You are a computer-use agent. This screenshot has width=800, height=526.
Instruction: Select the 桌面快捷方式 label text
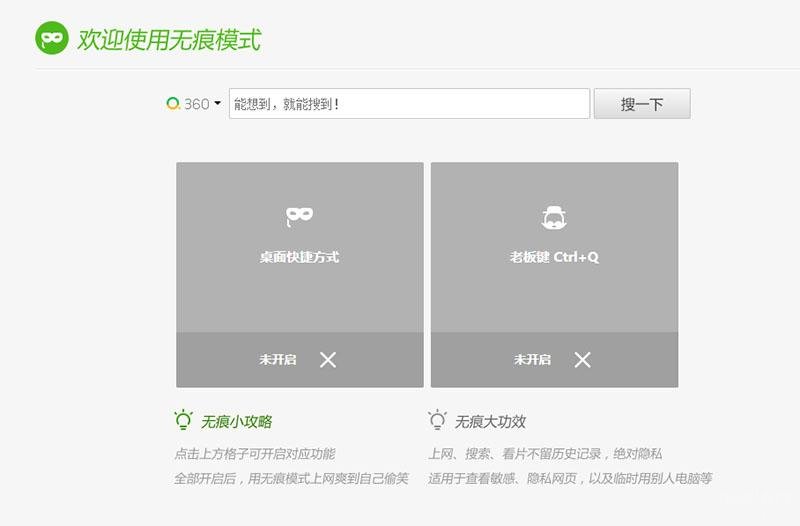click(x=299, y=257)
